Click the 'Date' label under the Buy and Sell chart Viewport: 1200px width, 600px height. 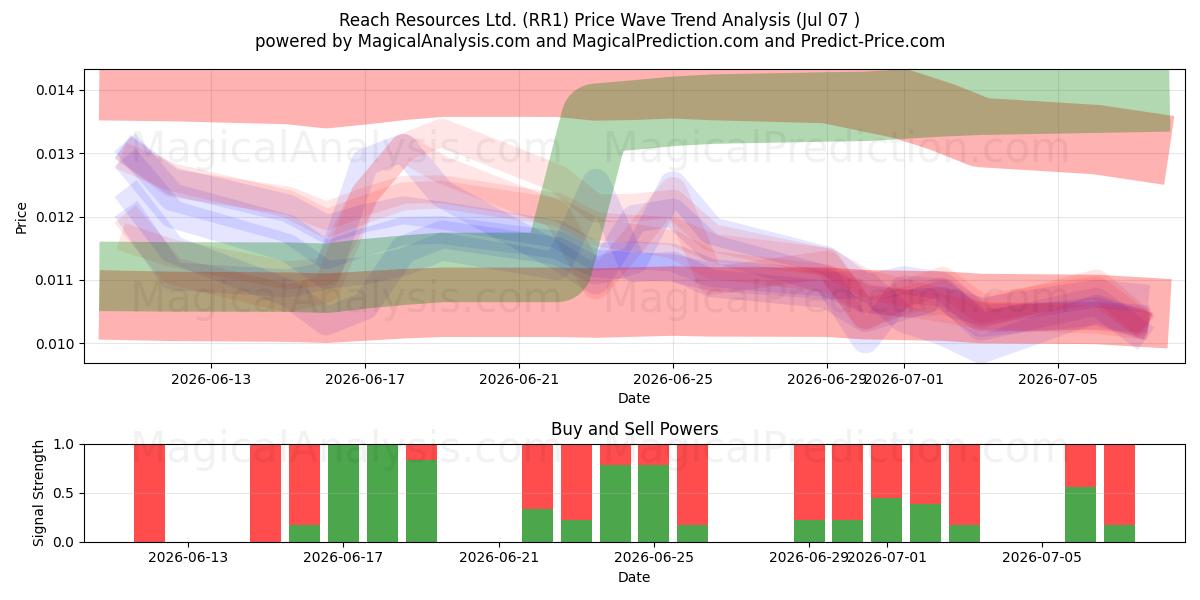(x=634, y=577)
